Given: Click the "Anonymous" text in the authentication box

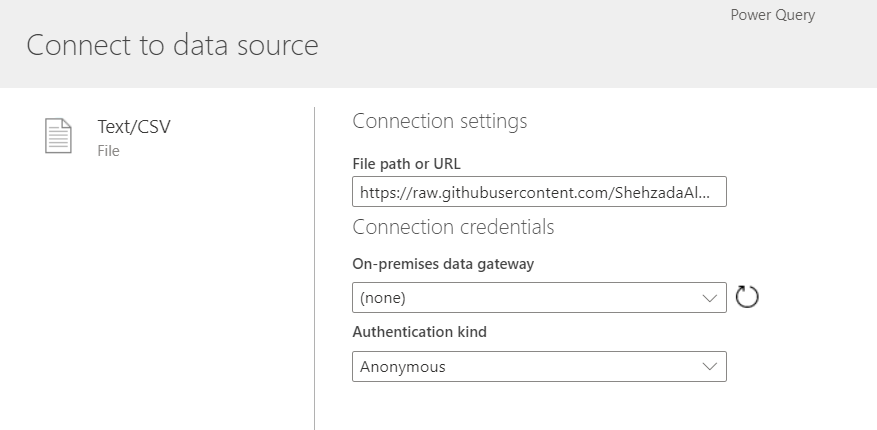Looking at the screenshot, I should [x=403, y=367].
